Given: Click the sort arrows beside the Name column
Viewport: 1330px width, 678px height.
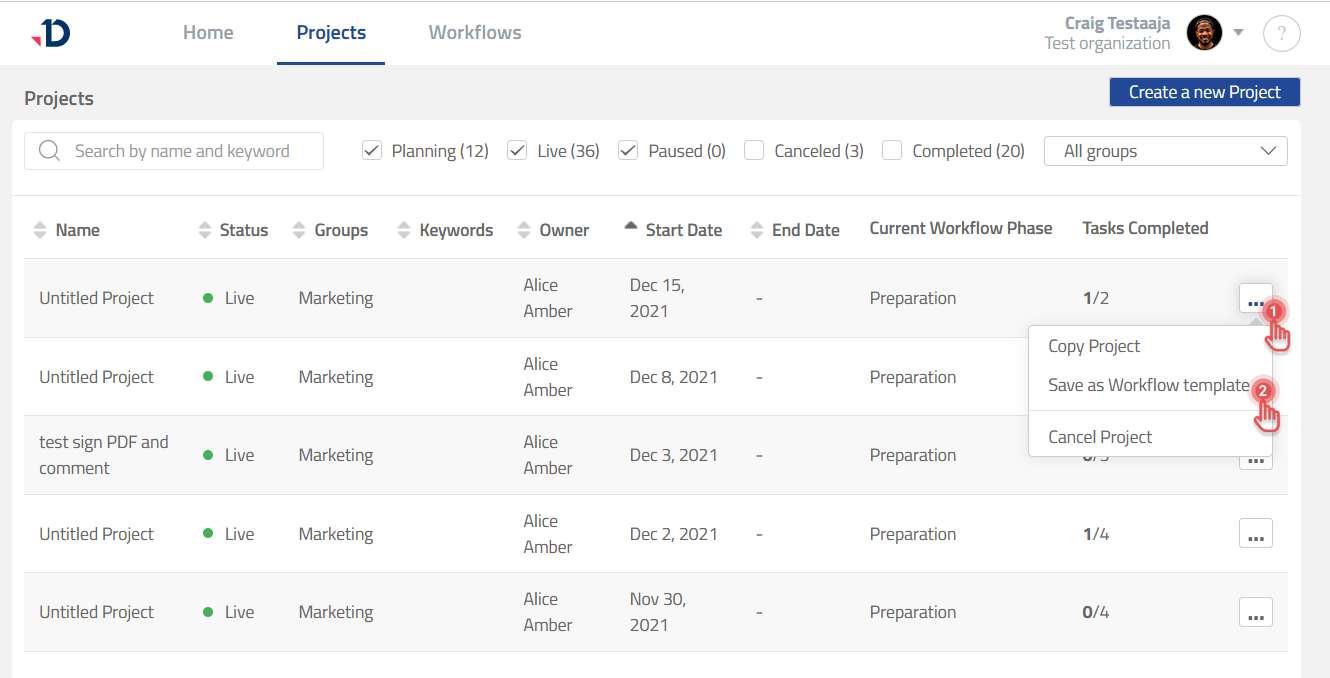Looking at the screenshot, I should (39, 229).
